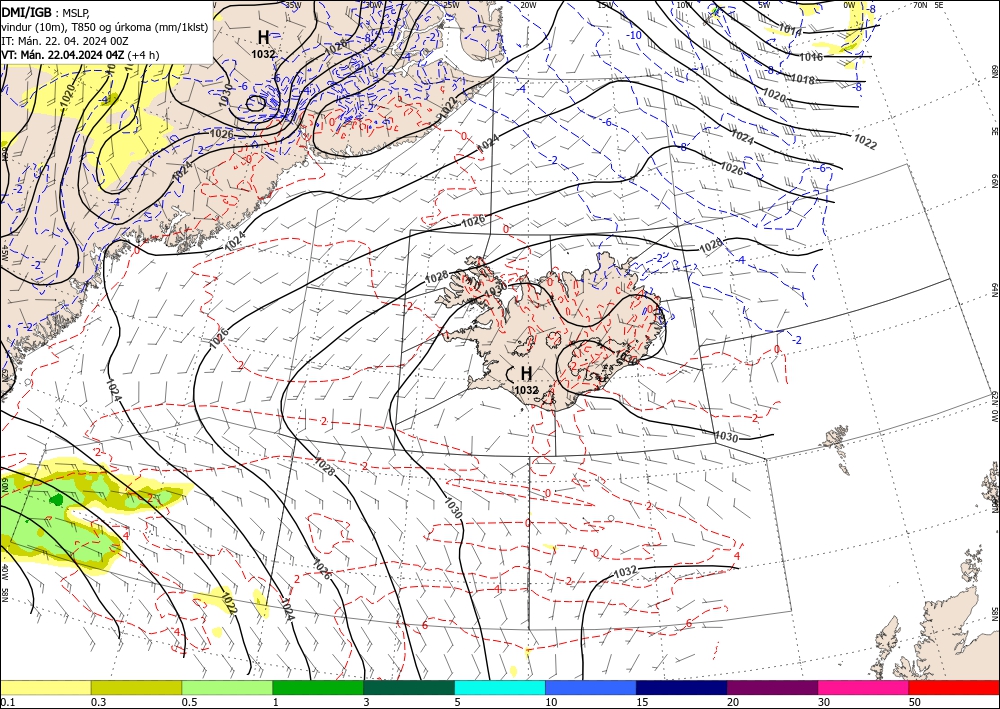Click the H high-pressure symbol over Greenland
This screenshot has height=709, width=1000.
point(263,37)
